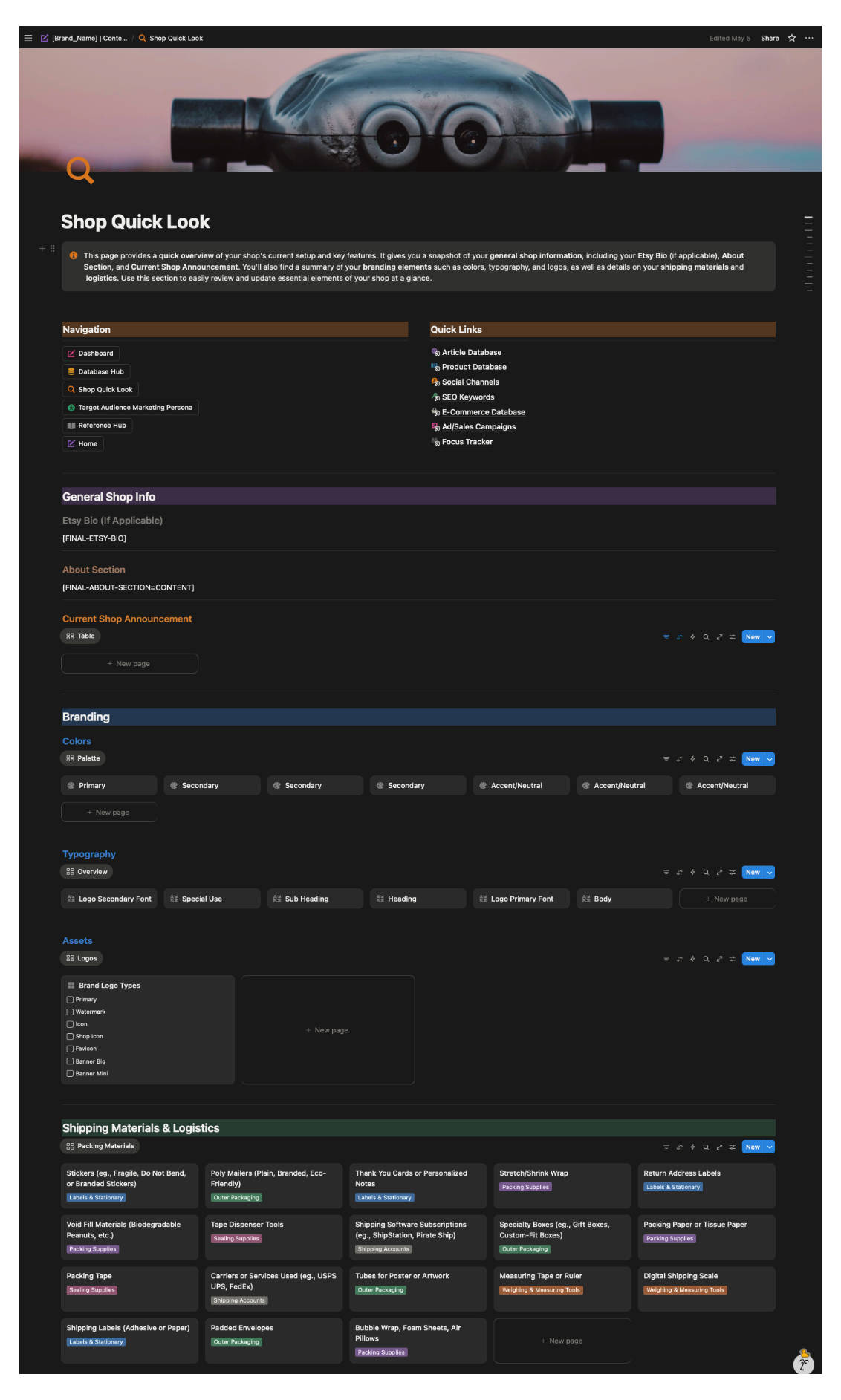Open the SEO Keywords link

tap(467, 397)
